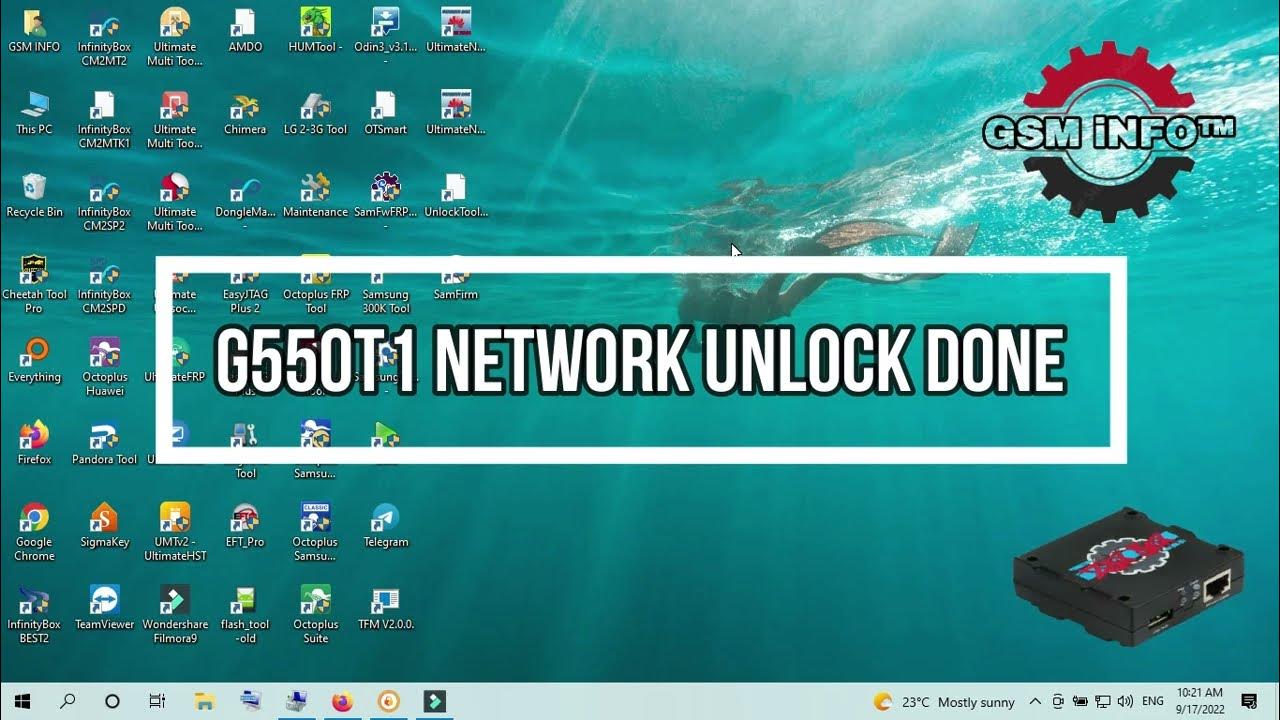Launch Wondershare Filmora9 shortcut

[x=175, y=614]
